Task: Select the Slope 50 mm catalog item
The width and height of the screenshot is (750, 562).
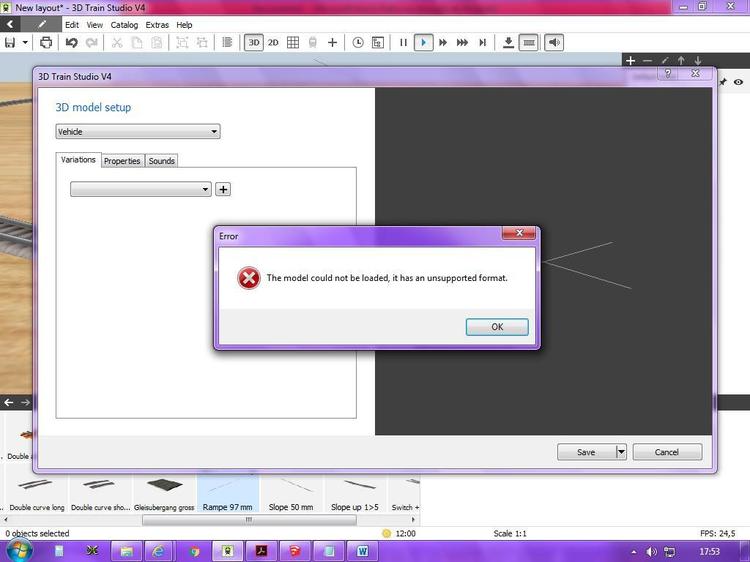Action: point(291,495)
